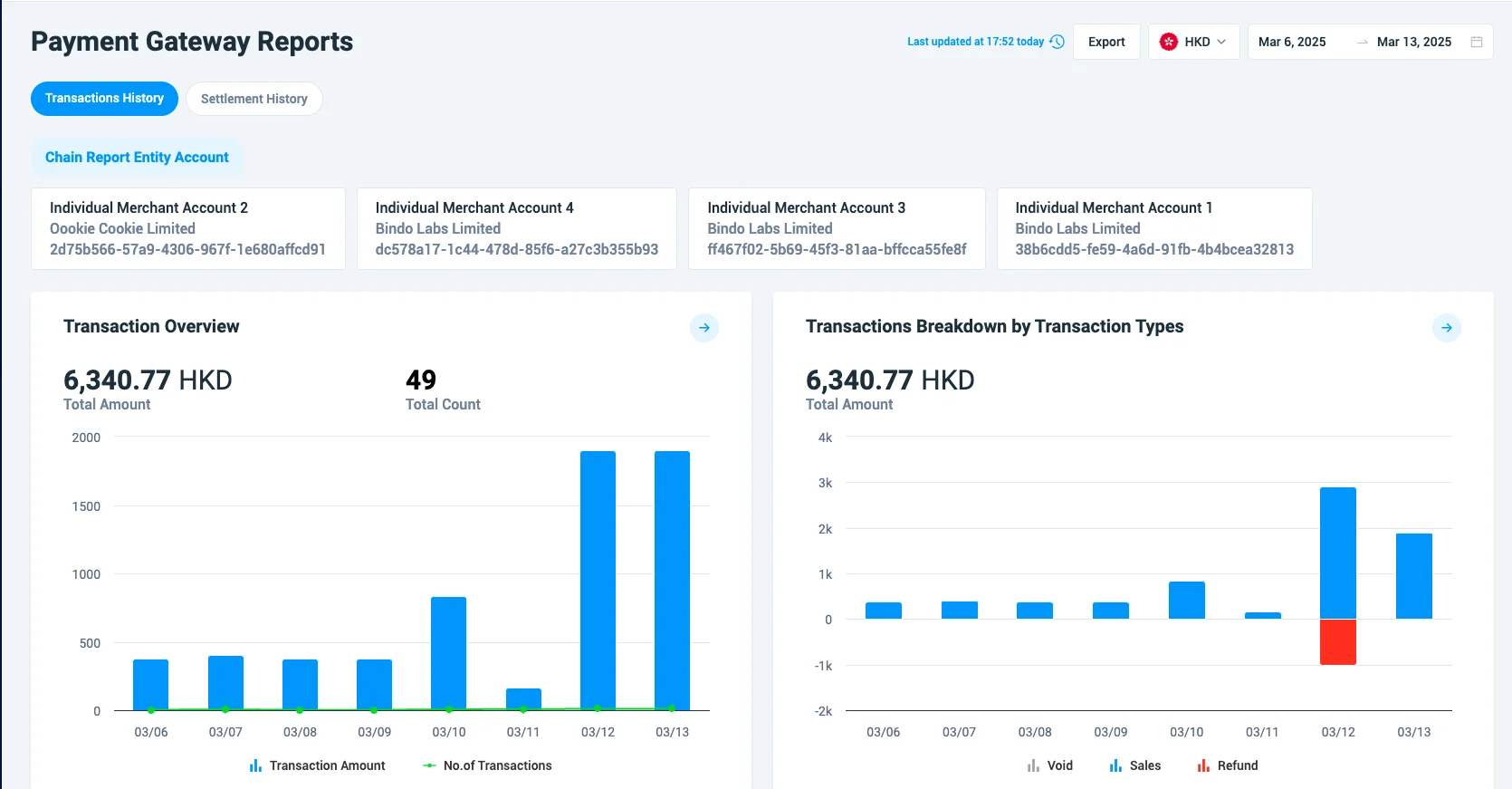Click the 03/13 bar in Transaction Overview
1512x789 pixels.
[672, 581]
